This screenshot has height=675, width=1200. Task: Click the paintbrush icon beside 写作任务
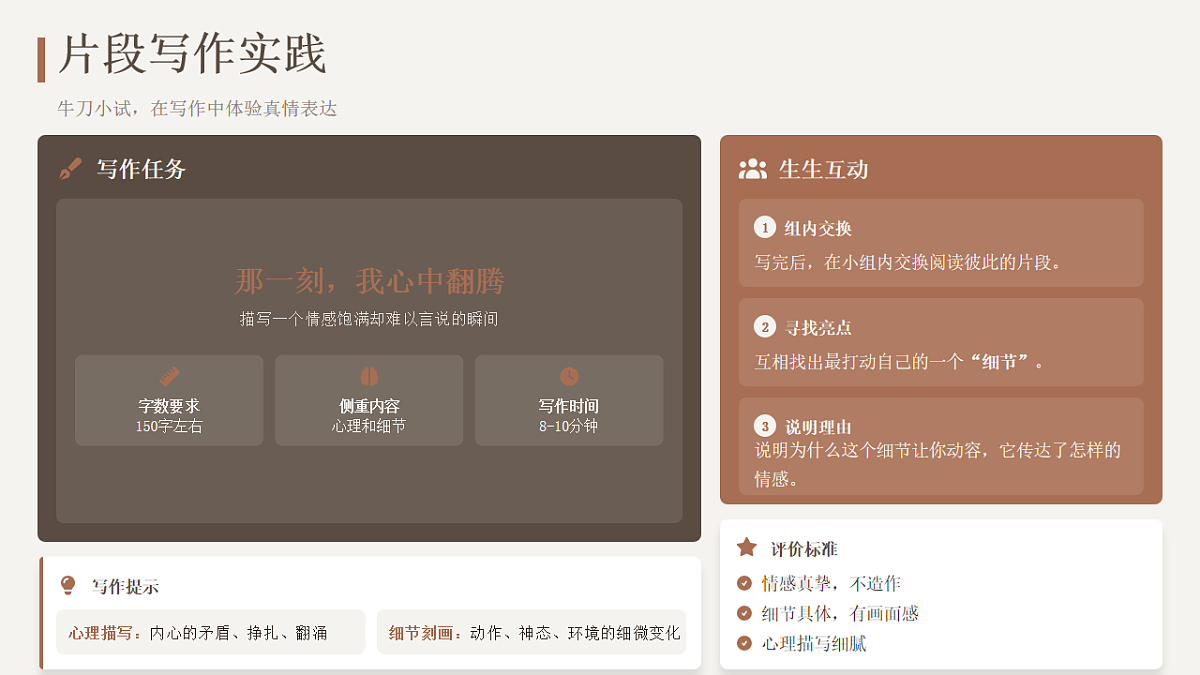[x=70, y=169]
